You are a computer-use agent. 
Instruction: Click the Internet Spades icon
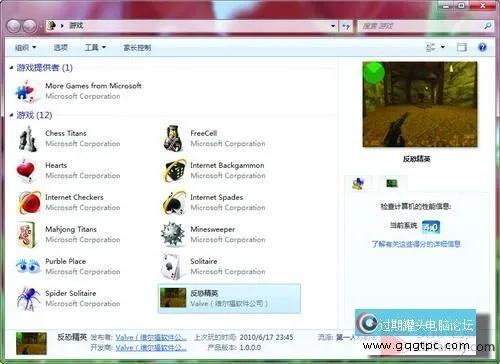point(174,202)
